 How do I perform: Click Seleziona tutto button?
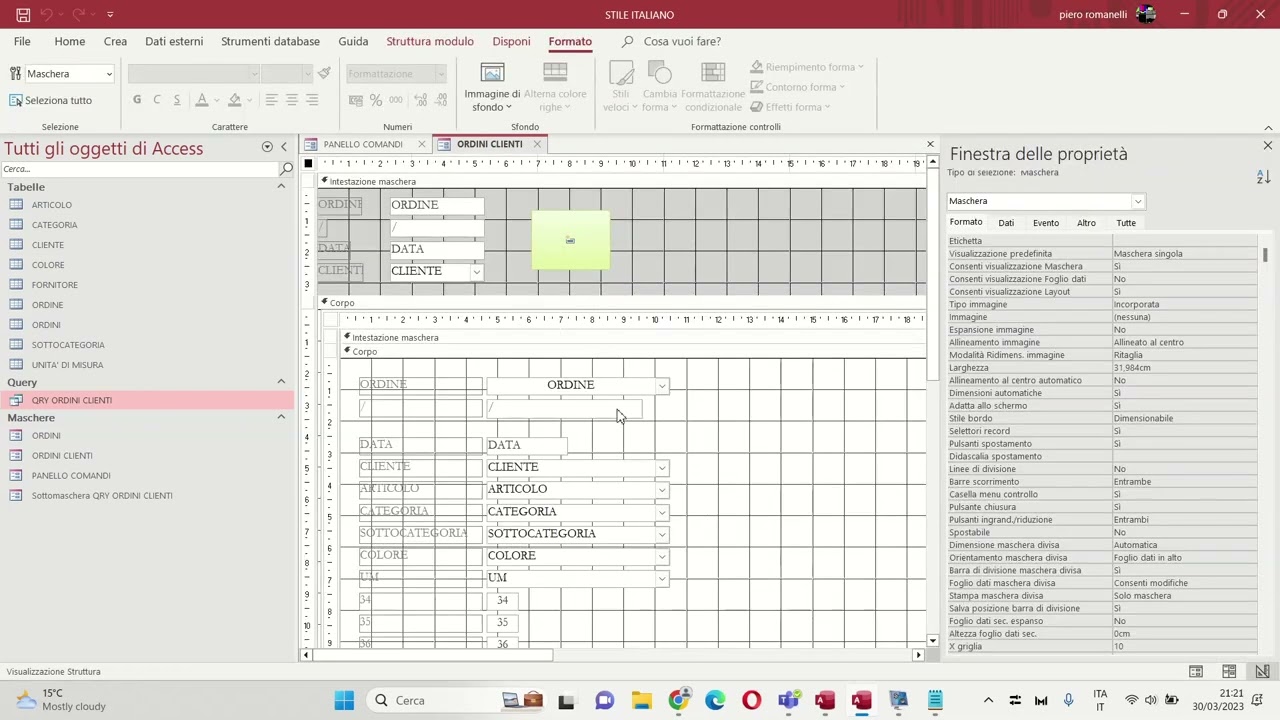click(x=51, y=100)
